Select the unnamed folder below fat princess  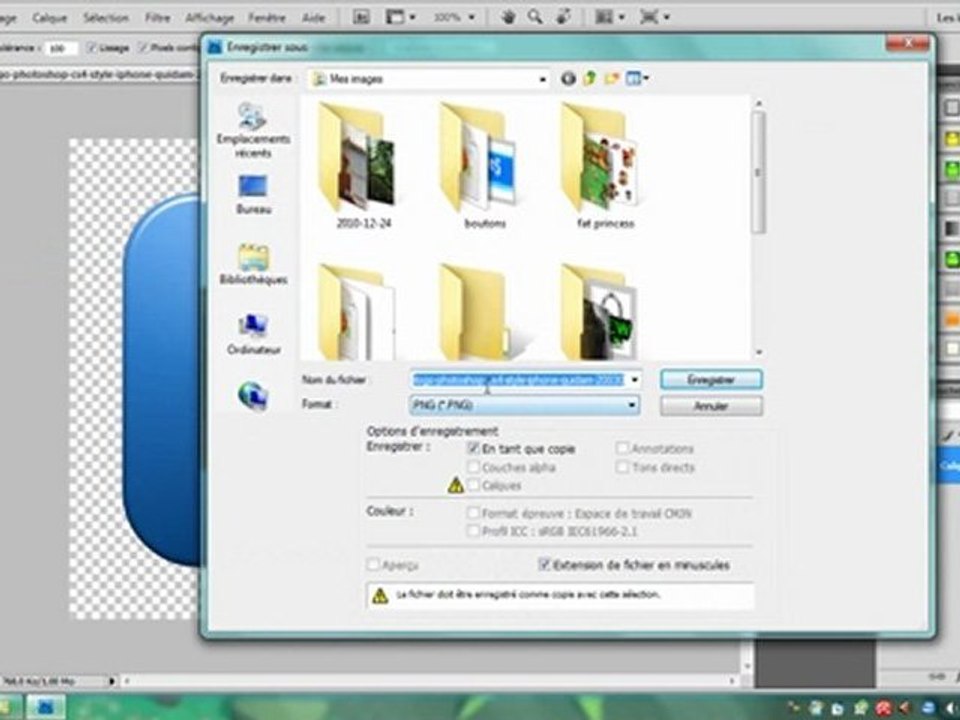pos(599,312)
